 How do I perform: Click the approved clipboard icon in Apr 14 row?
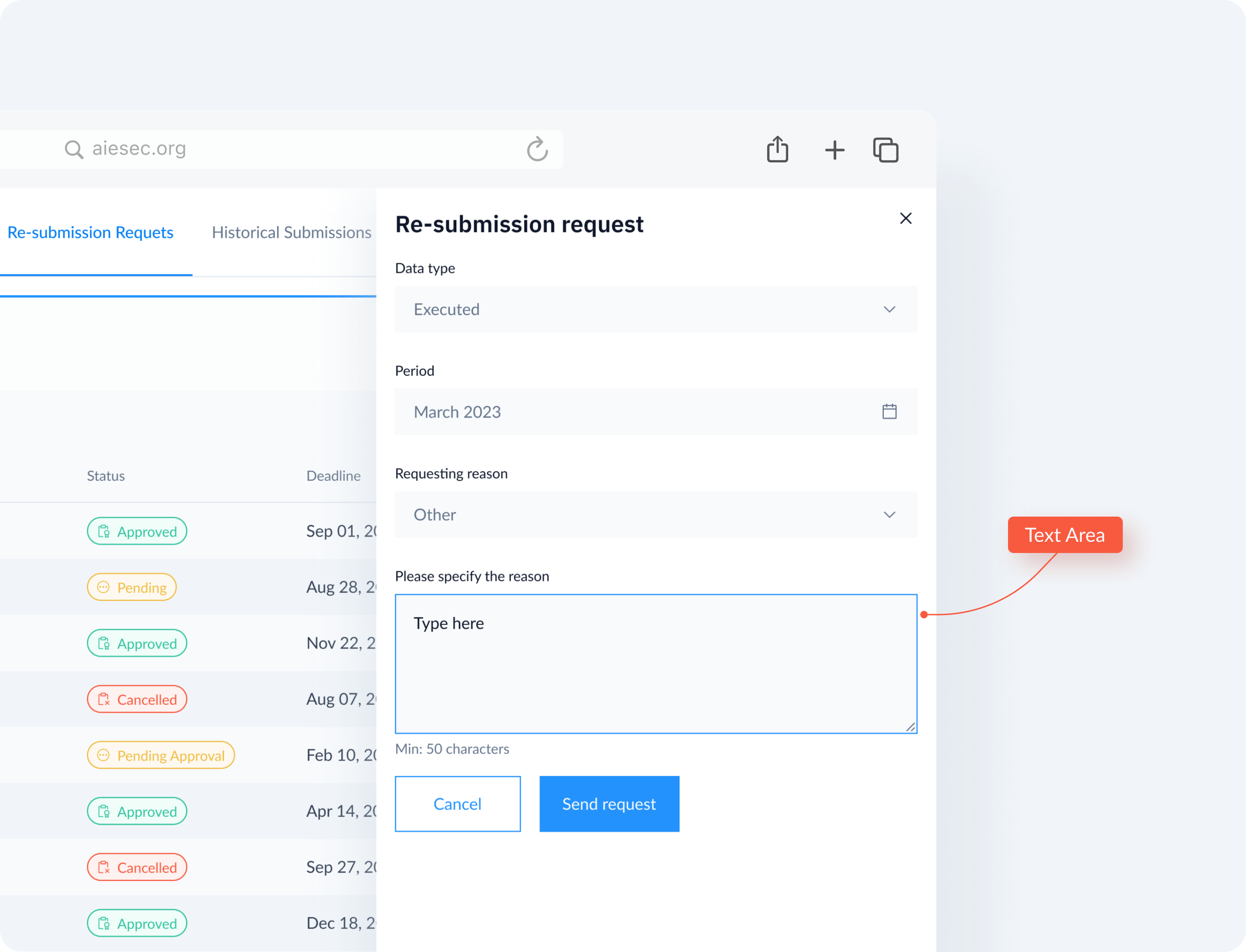coord(104,812)
